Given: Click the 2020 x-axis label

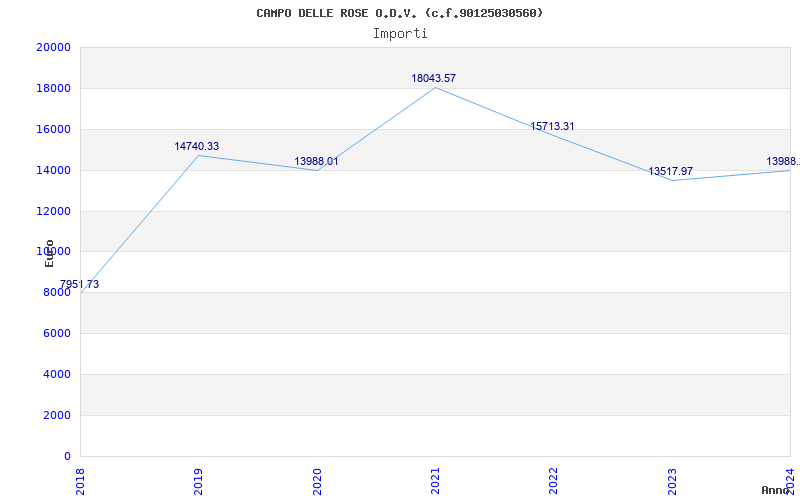Looking at the screenshot, I should tap(317, 482).
